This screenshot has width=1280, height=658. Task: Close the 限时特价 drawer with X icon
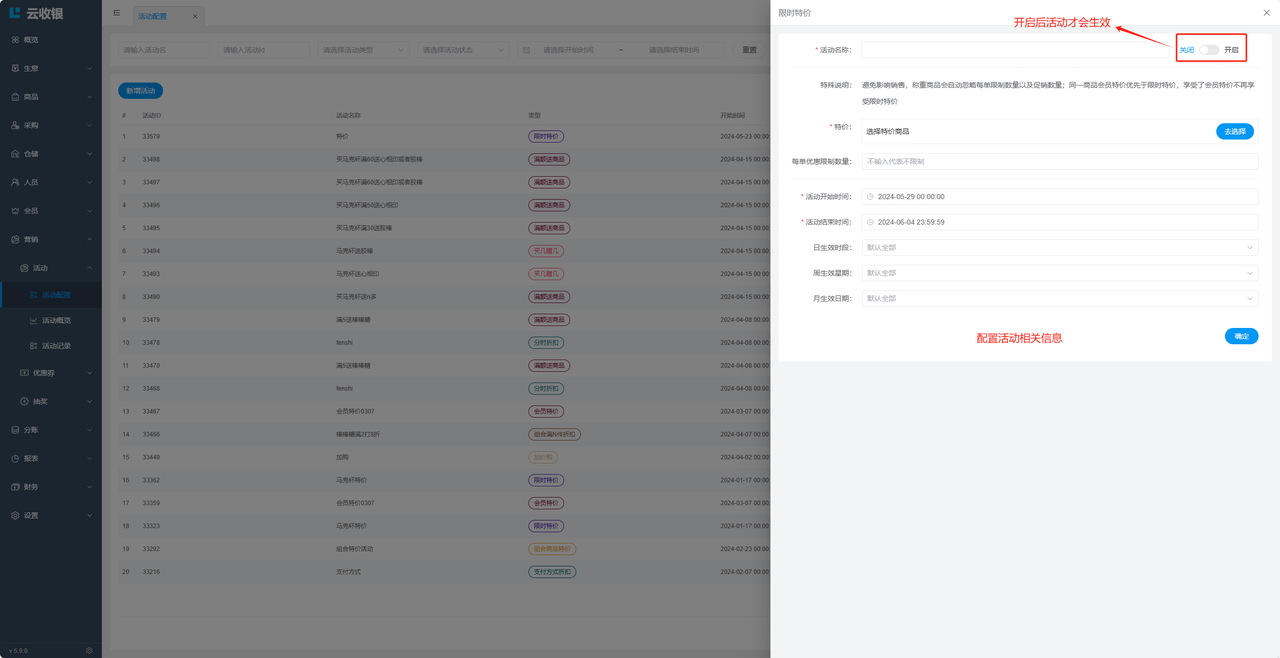click(x=1267, y=13)
